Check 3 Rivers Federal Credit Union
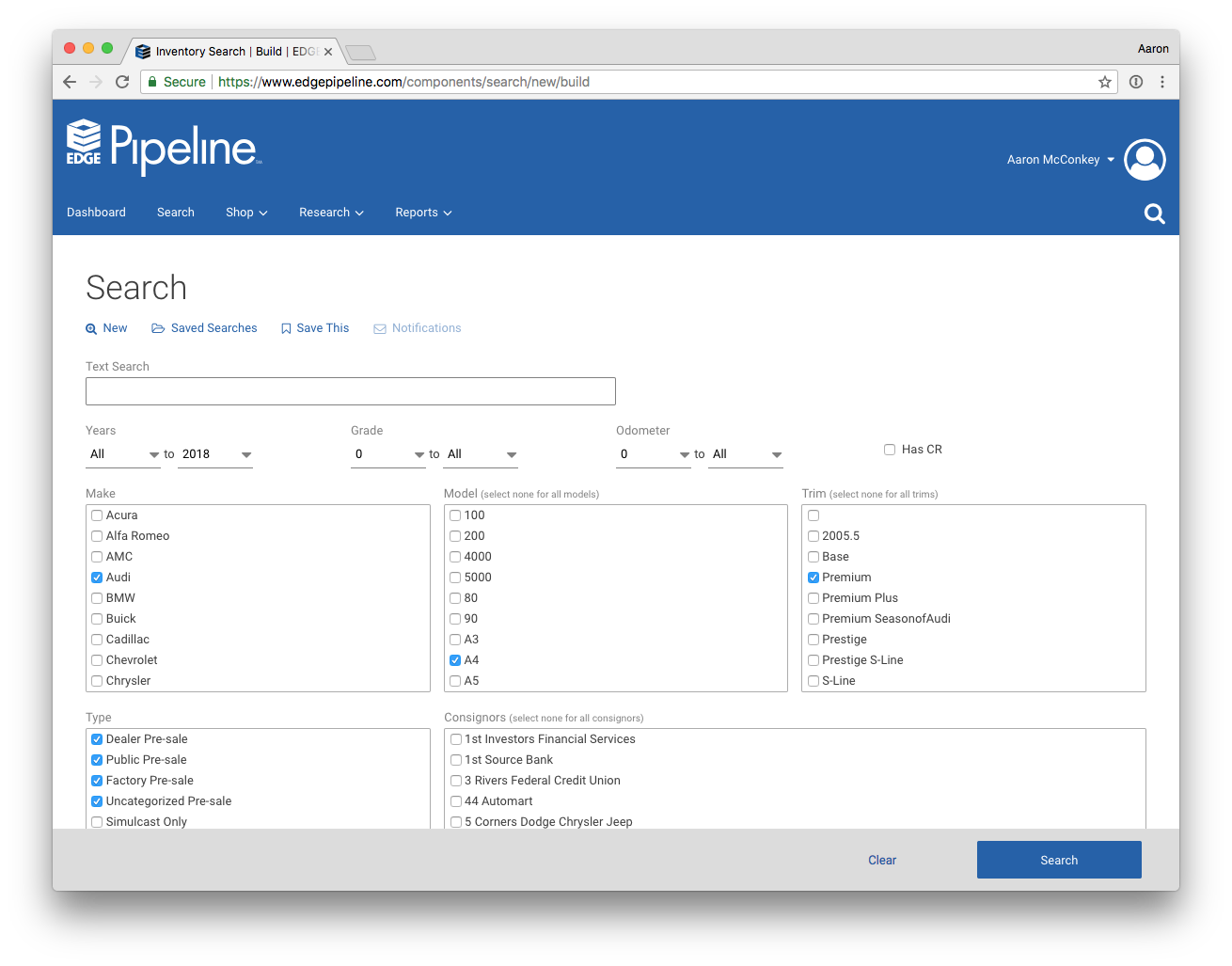The image size is (1232, 966). tap(456, 781)
